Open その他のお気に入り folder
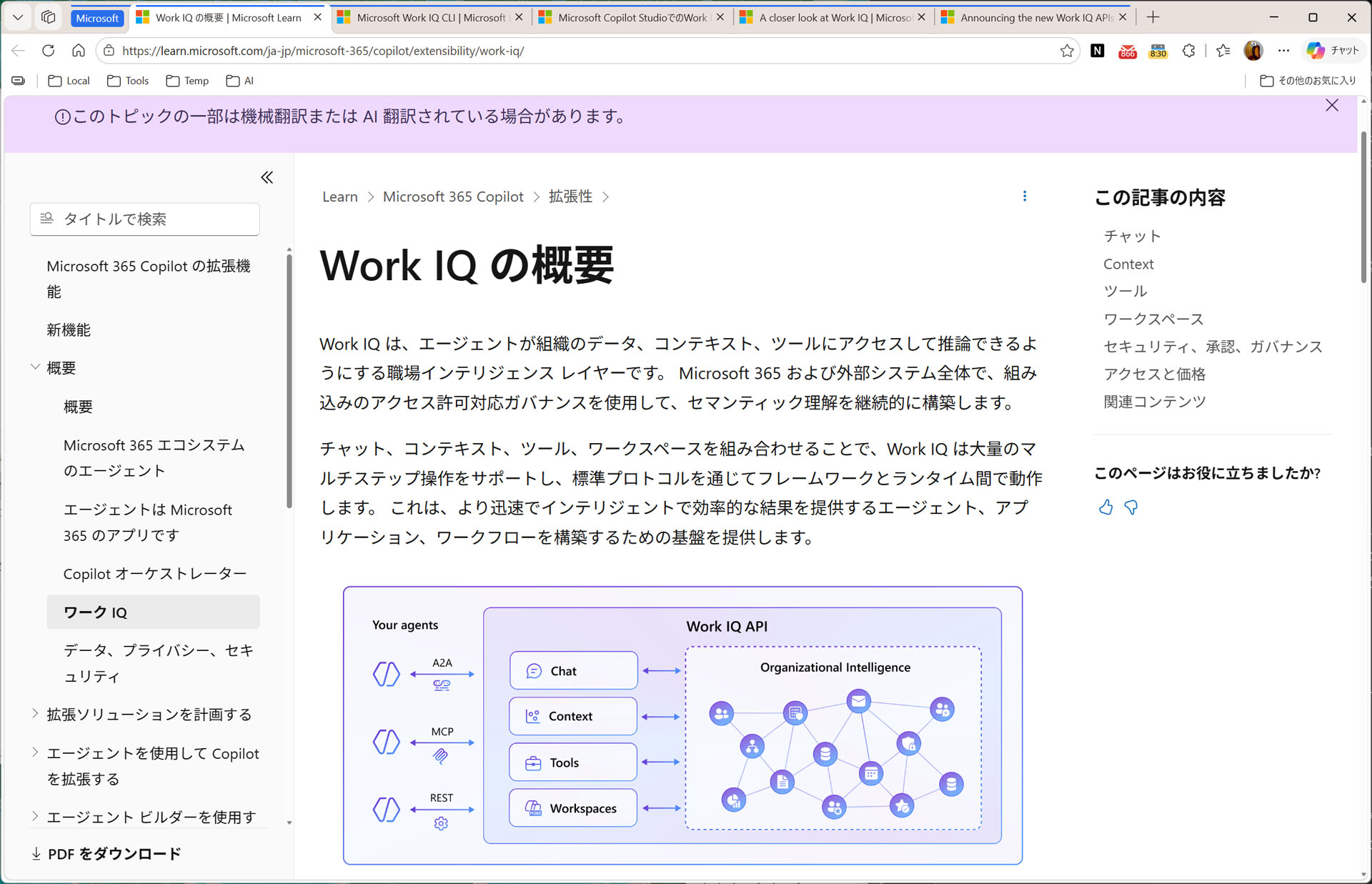Image resolution: width=1372 pixels, height=884 pixels. coord(1308,81)
